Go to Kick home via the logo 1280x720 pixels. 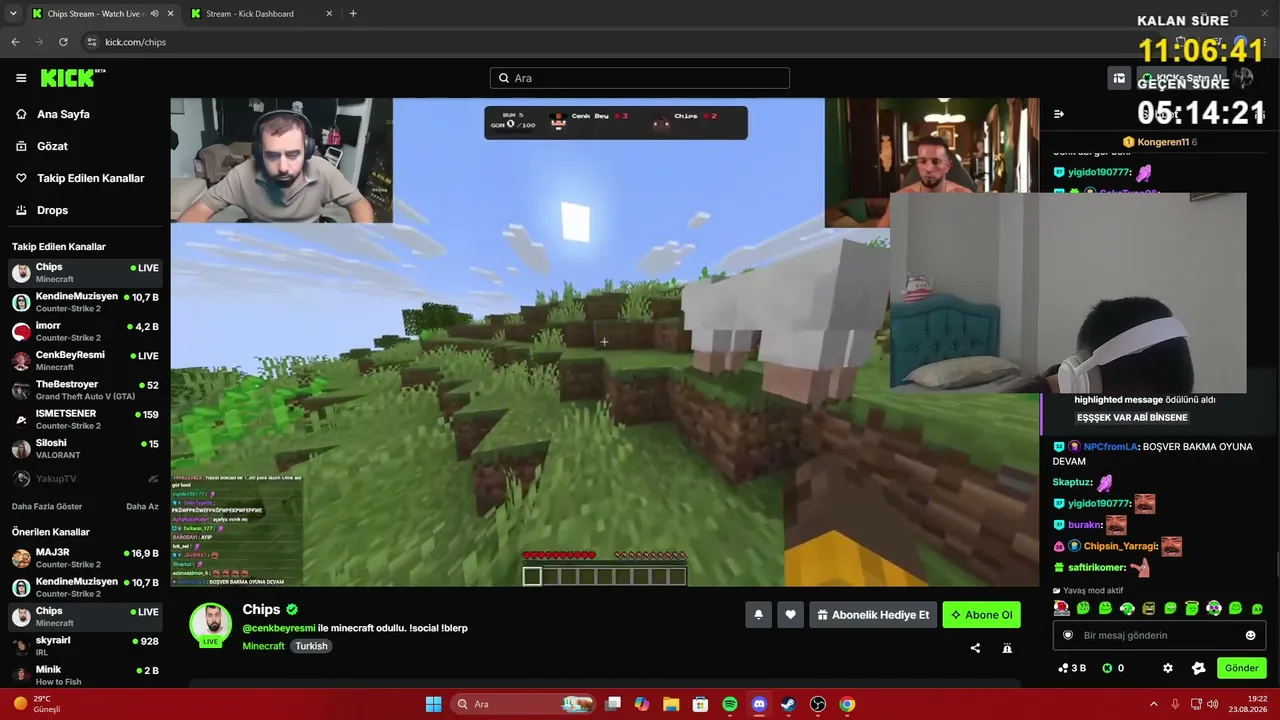[x=72, y=78]
